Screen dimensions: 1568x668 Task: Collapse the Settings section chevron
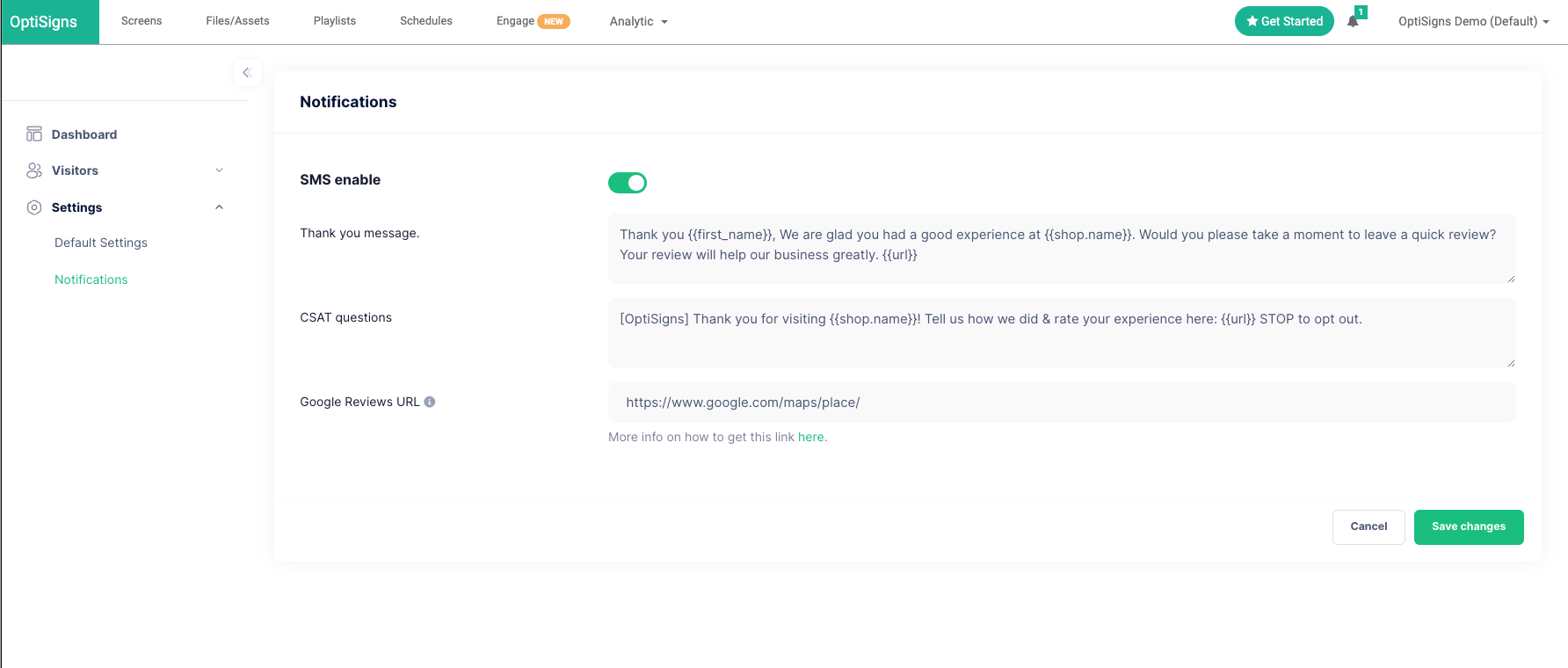tap(220, 207)
